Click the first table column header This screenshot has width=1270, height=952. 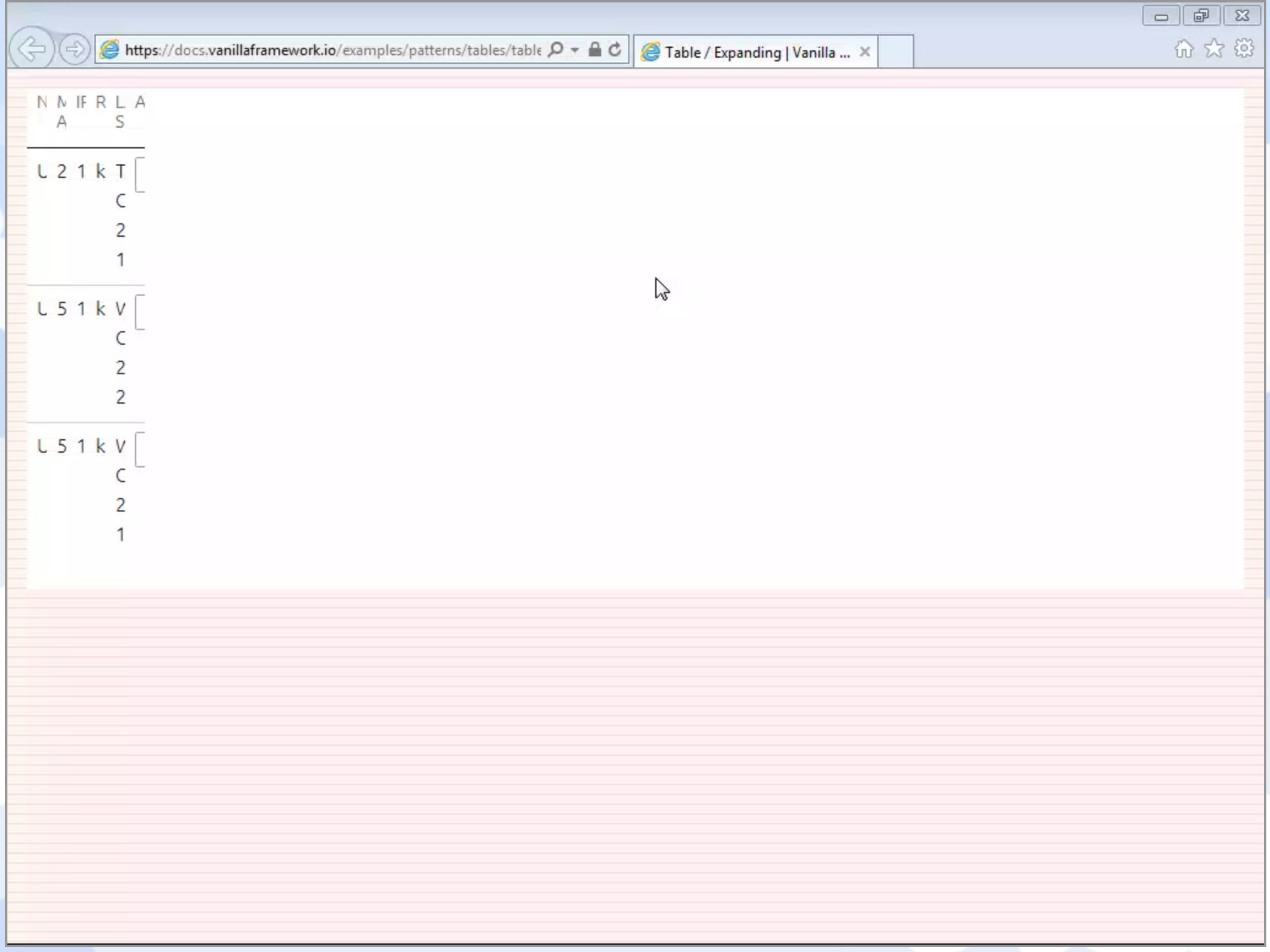pos(42,102)
